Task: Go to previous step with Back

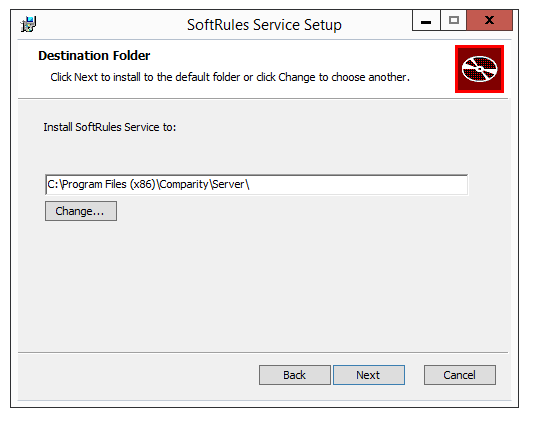Action: [295, 375]
